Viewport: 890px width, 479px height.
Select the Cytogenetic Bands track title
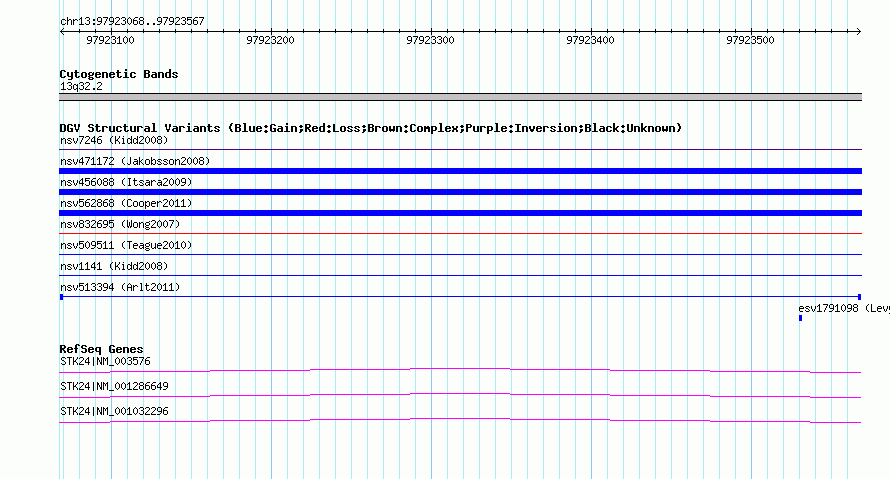119,74
